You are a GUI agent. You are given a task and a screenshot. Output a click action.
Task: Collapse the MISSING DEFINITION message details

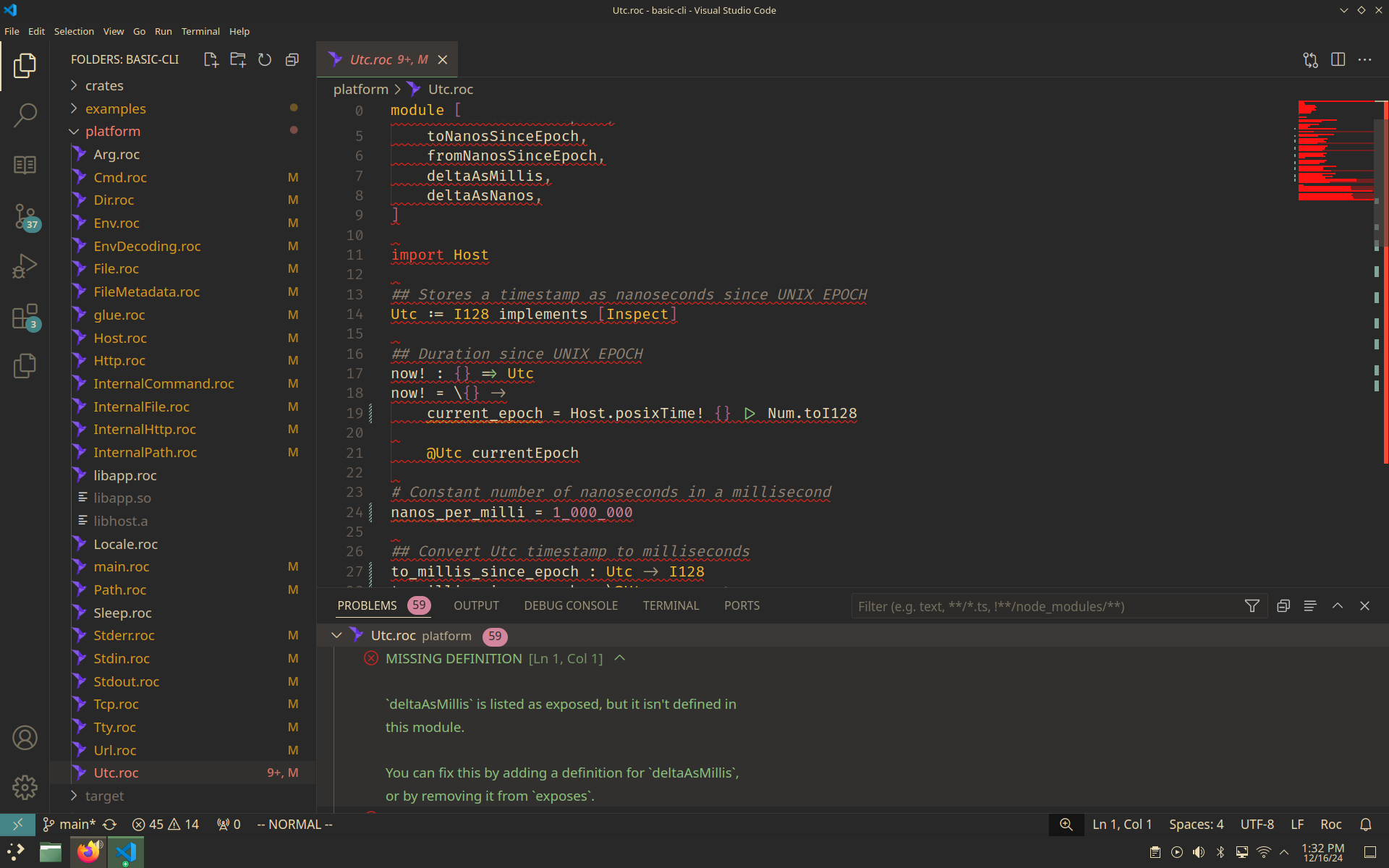pyautogui.click(x=620, y=658)
